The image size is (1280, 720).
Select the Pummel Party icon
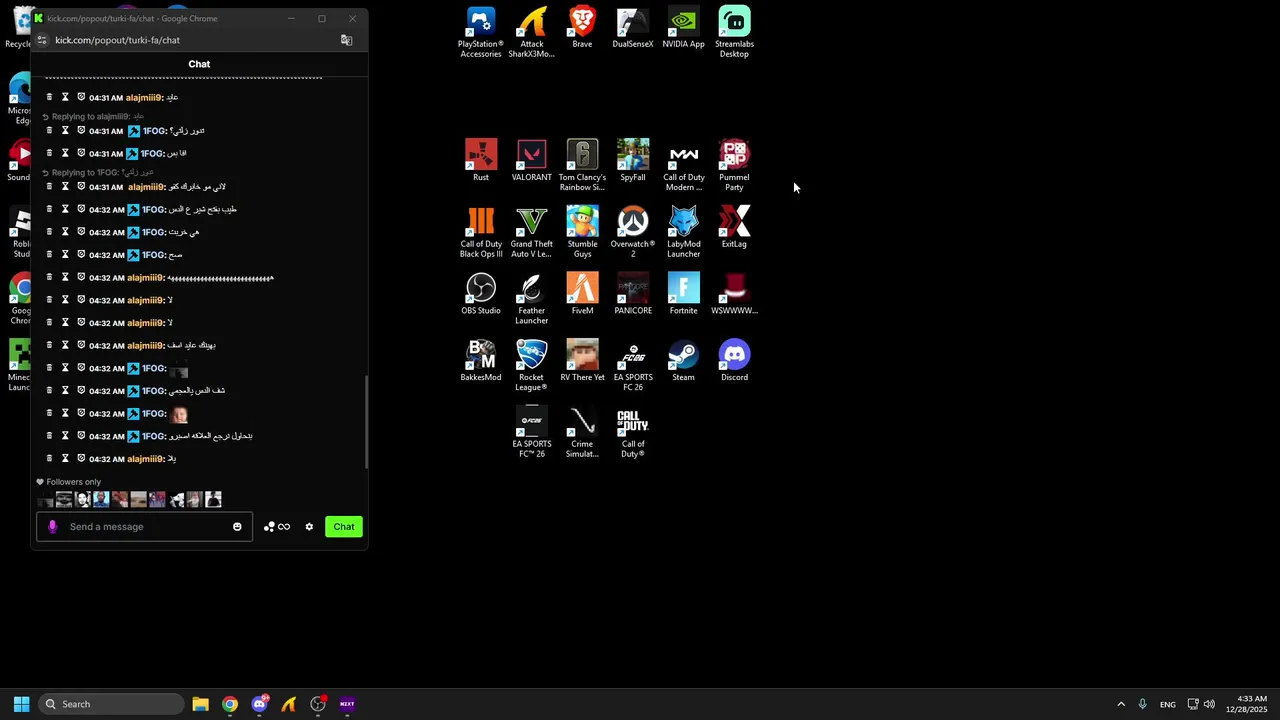coord(734,165)
